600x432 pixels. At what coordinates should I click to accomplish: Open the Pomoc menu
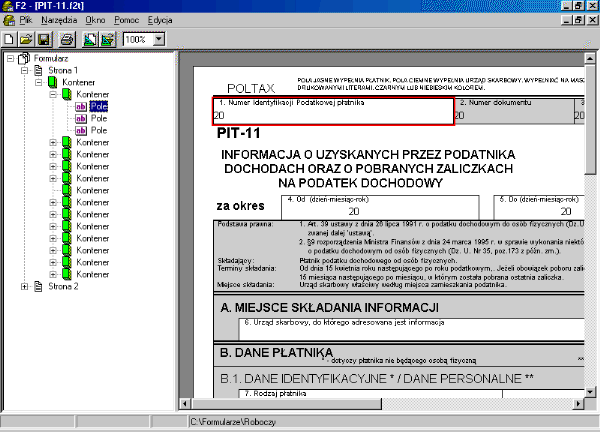point(126,20)
